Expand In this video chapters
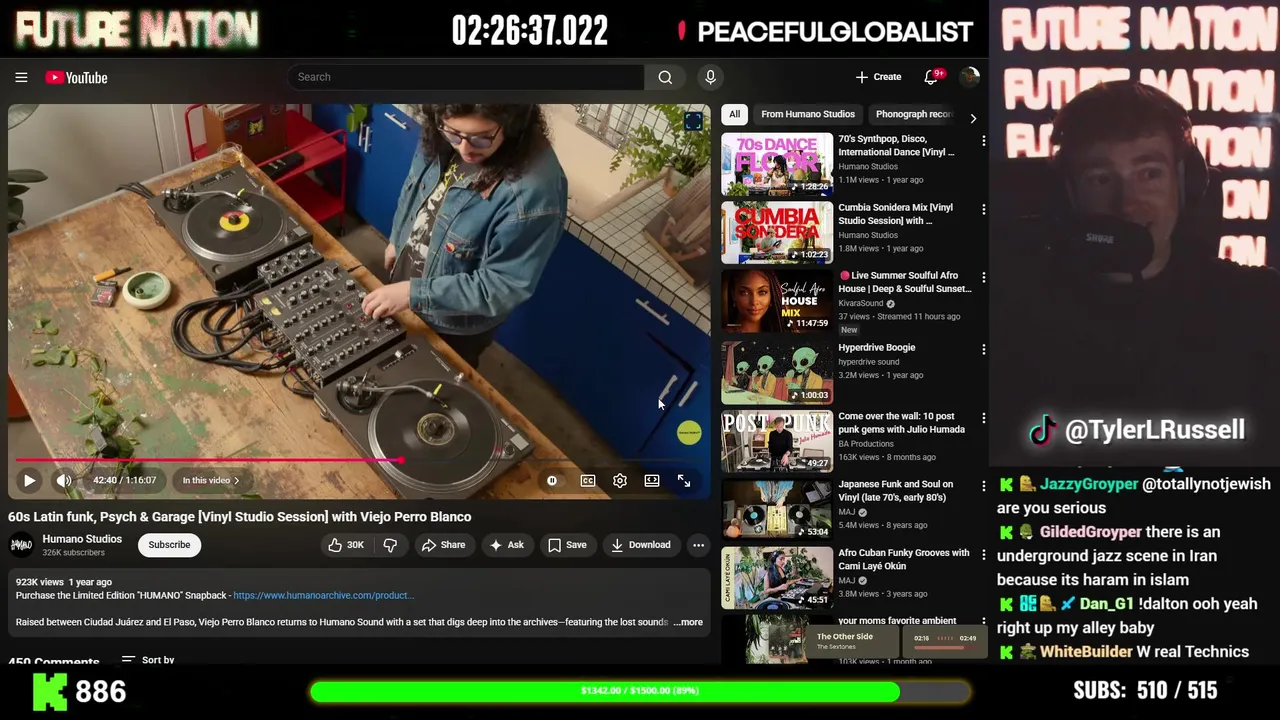 click(210, 481)
